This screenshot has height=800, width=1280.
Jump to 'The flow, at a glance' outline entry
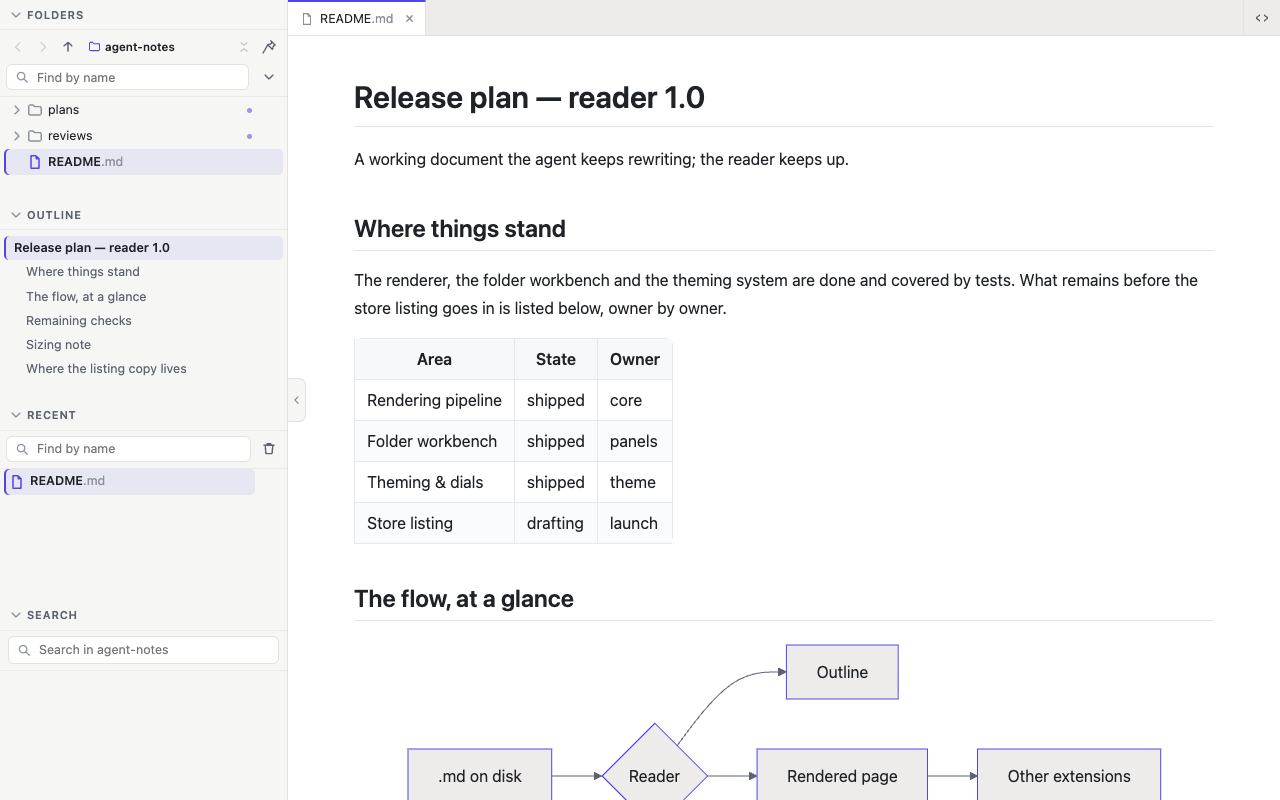click(x=86, y=297)
